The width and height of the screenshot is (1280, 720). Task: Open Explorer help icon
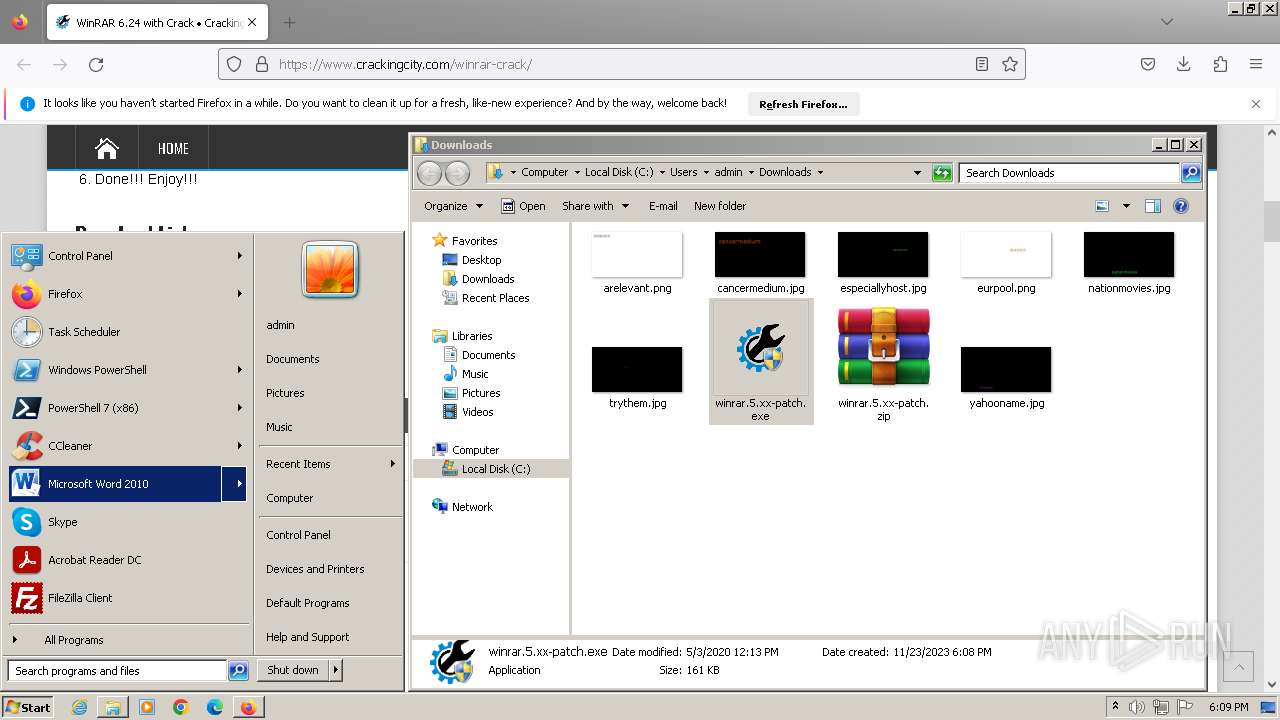[1181, 206]
